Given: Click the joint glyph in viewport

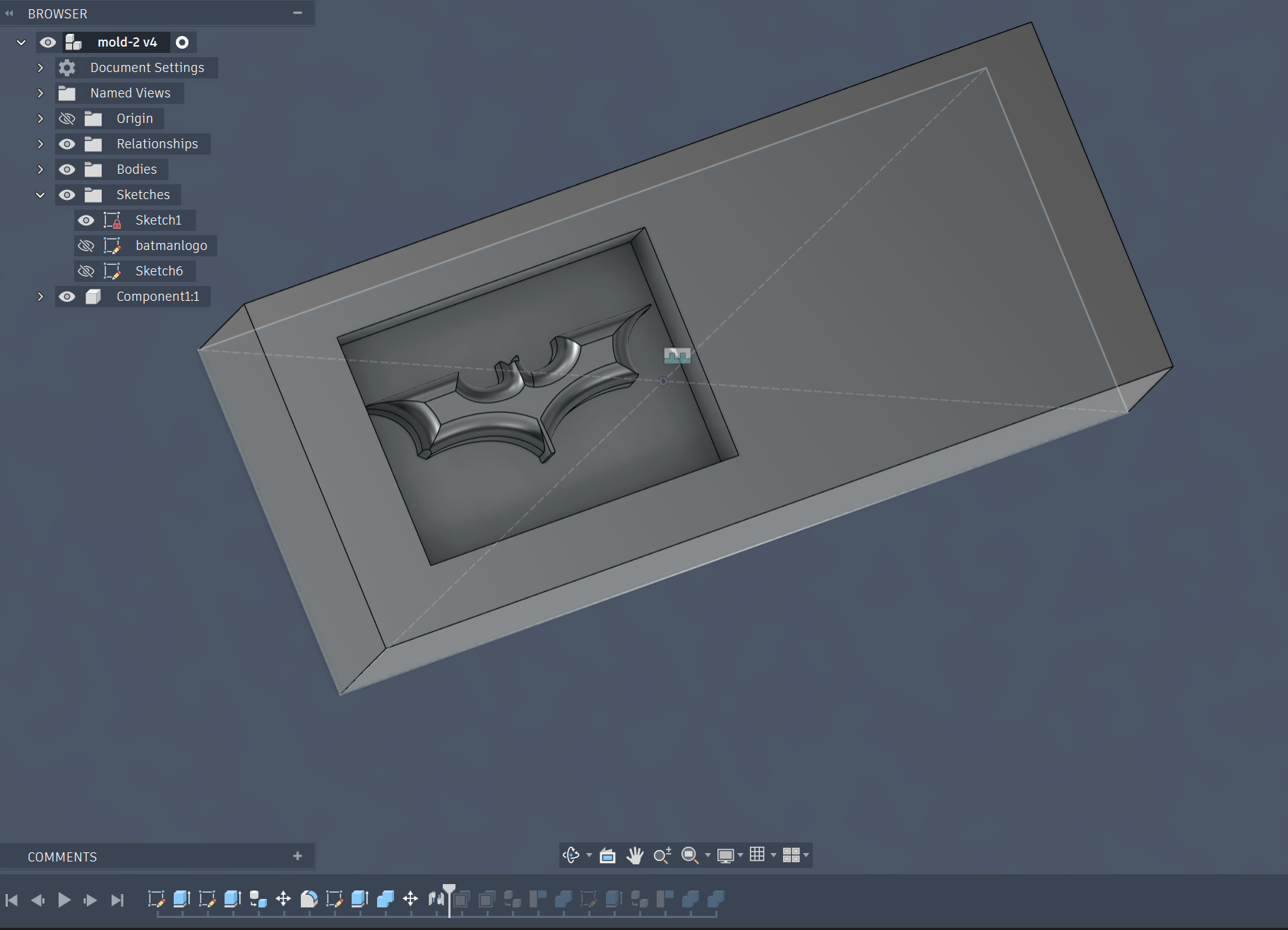Looking at the screenshot, I should pos(677,355).
